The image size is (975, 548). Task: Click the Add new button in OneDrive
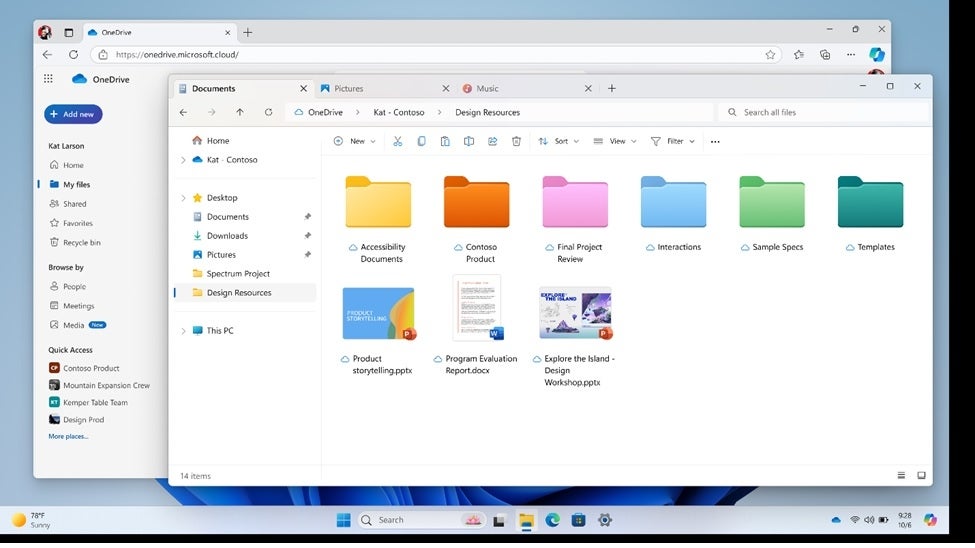[x=72, y=114]
